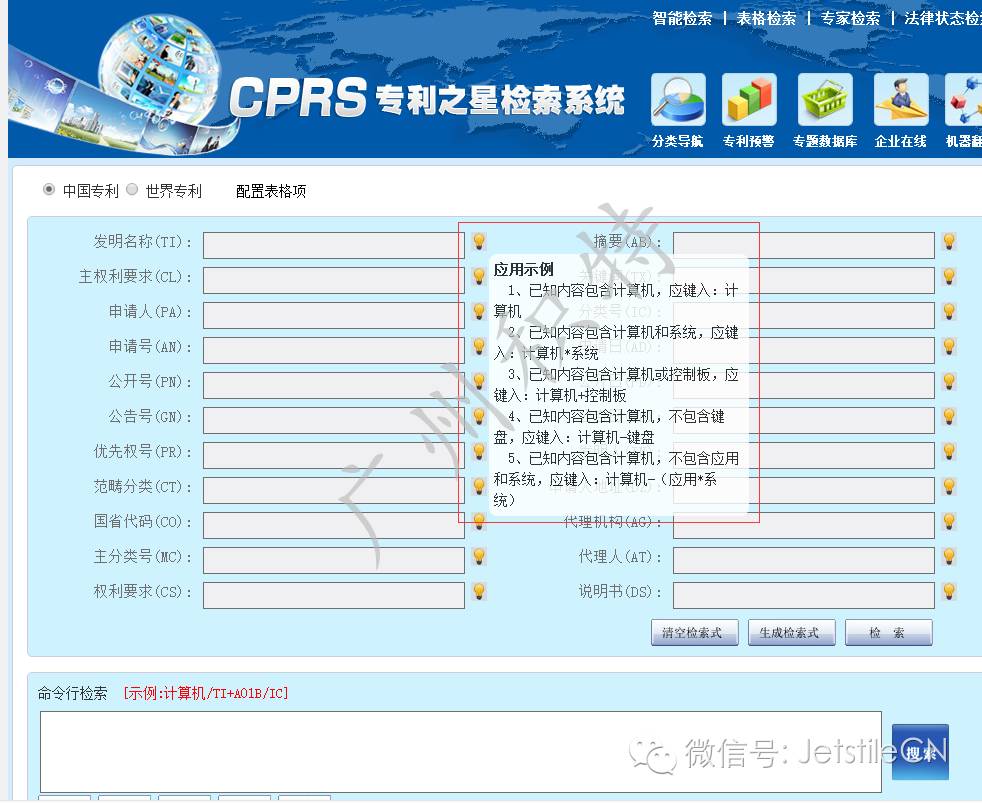Viewport: 982px width, 803px height.
Task: Focus the 公开号(PN) input field
Action: click(x=334, y=385)
